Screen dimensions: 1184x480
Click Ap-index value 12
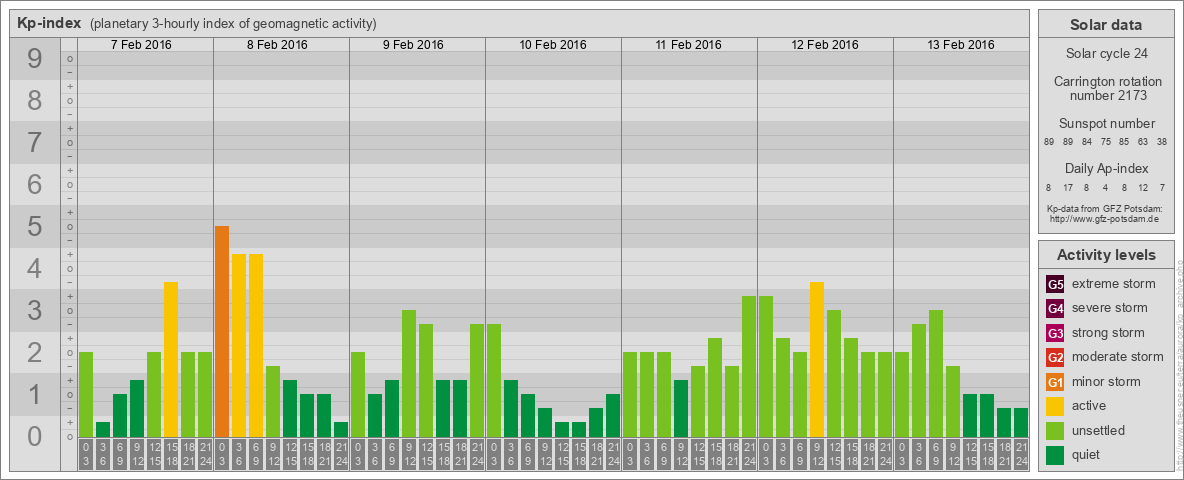click(x=1143, y=187)
